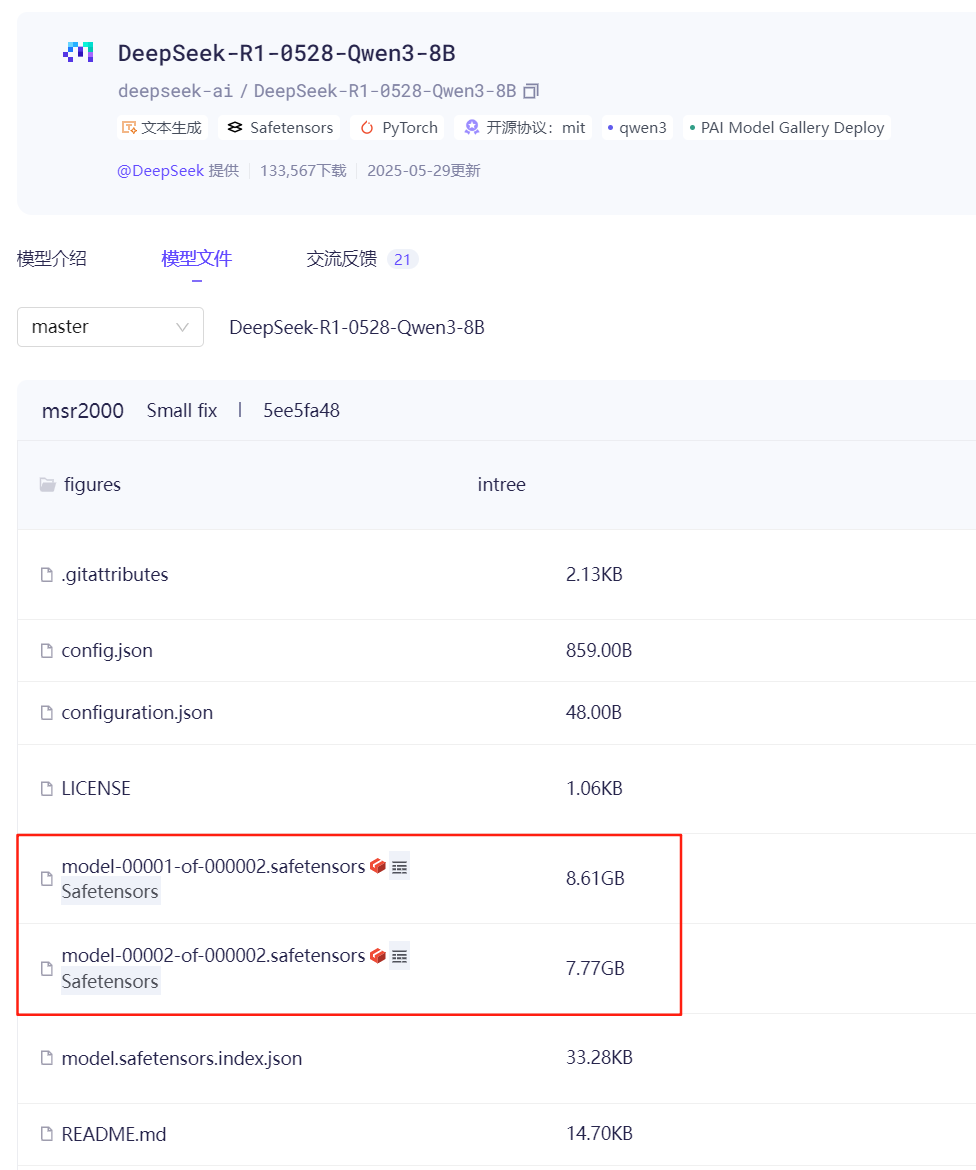This screenshot has height=1170, width=976.
Task: Click the commit hash 5ee5fa48
Action: pos(301,410)
